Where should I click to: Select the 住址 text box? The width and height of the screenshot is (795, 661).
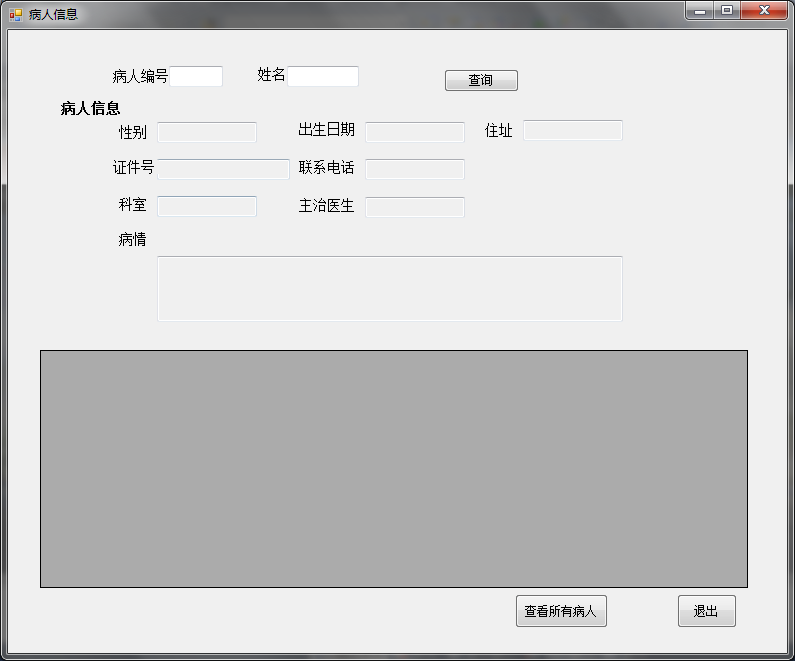click(572, 130)
